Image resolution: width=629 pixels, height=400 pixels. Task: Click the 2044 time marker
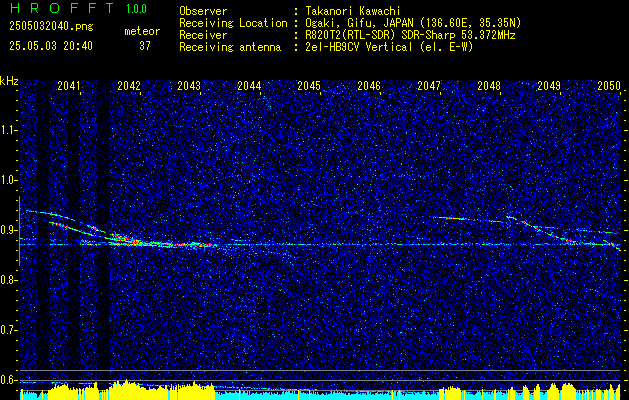pos(249,86)
